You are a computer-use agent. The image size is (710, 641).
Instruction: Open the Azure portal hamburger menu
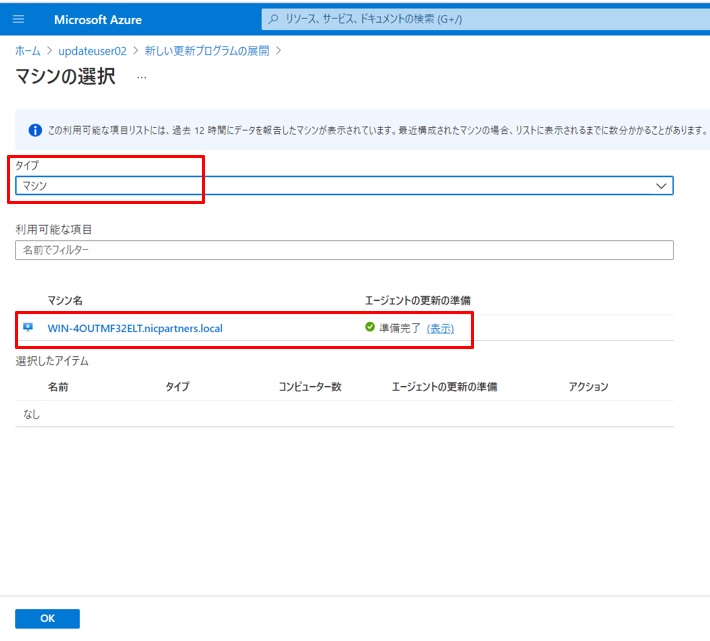[x=20, y=19]
